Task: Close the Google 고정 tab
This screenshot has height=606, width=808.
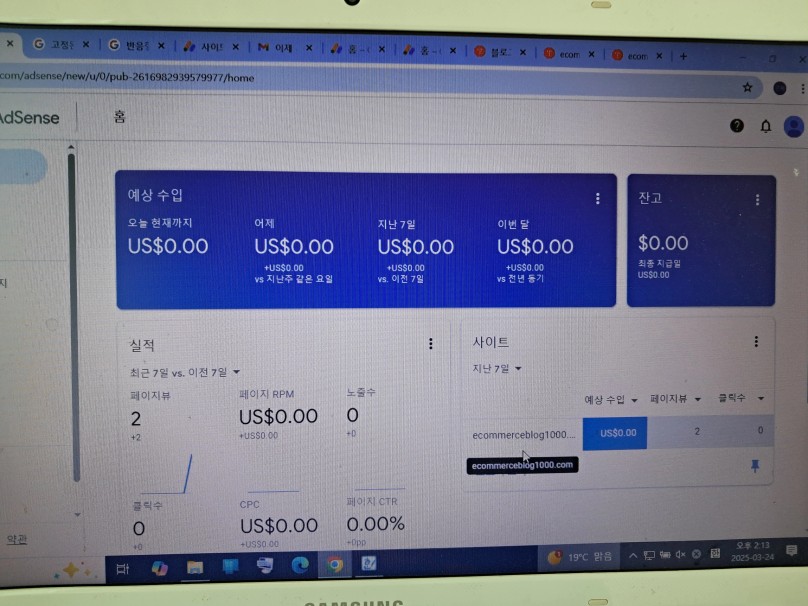Action: [x=86, y=44]
